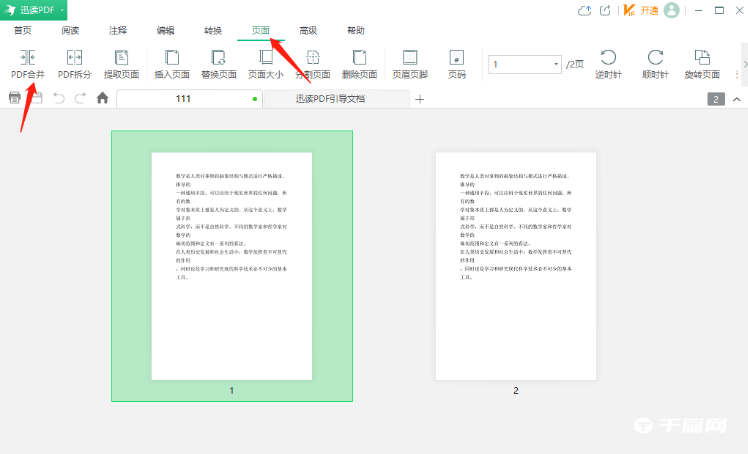Click the print icon
This screenshot has height=454, width=748.
[x=15, y=98]
